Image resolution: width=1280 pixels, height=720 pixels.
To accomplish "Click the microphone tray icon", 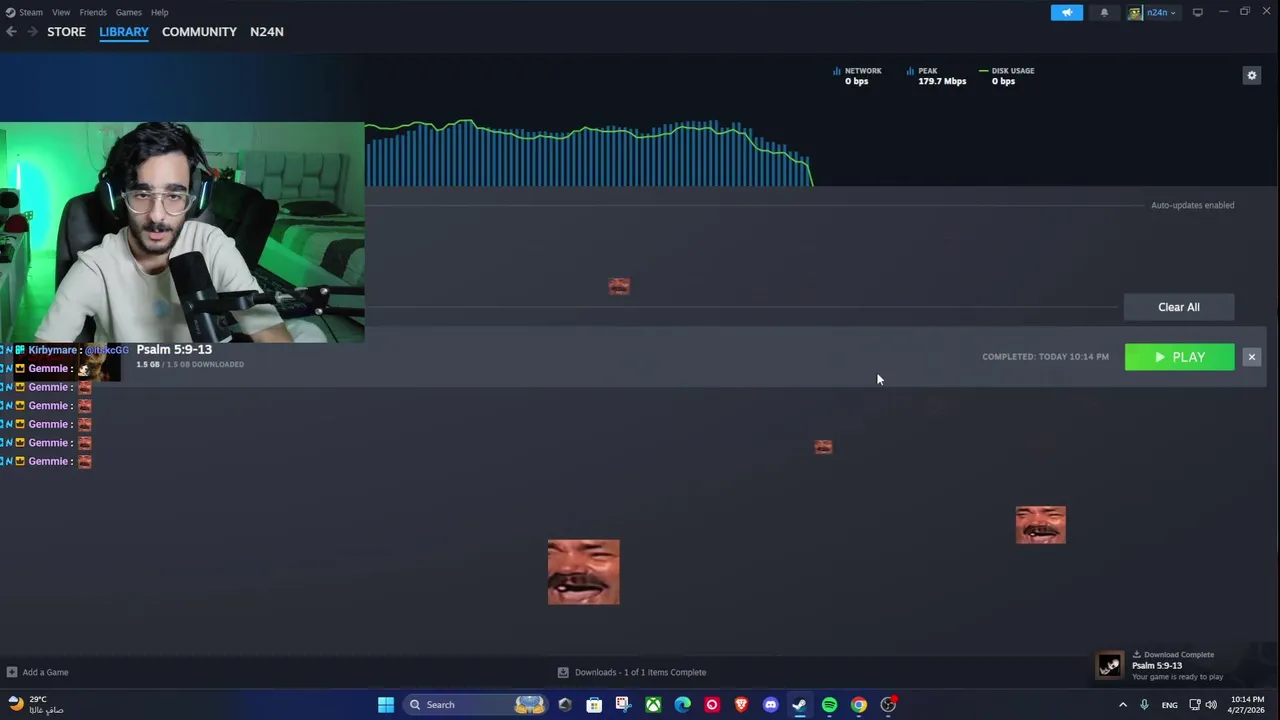I will pyautogui.click(x=1144, y=705).
